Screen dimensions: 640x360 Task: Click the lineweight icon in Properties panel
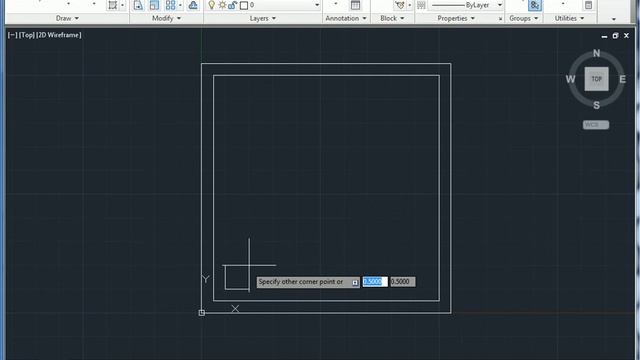tap(421, 5)
